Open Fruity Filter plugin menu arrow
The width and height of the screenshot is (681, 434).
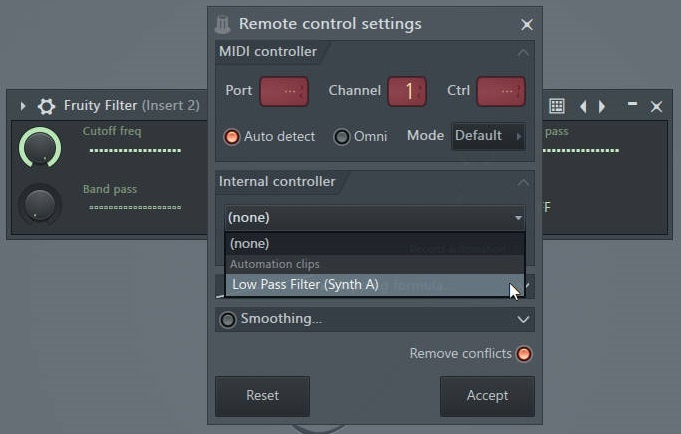(x=23, y=106)
